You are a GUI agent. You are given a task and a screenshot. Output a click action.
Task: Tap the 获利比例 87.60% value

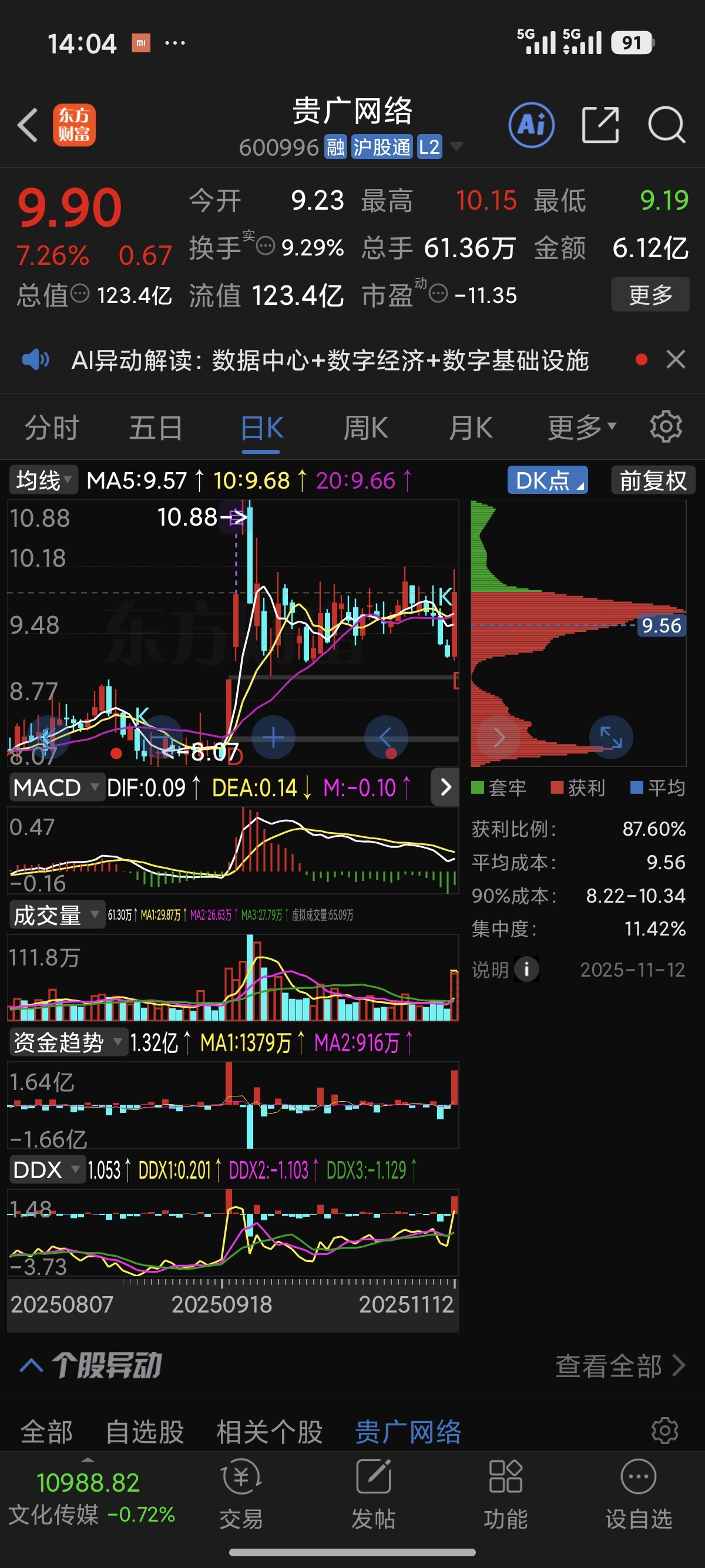click(x=654, y=829)
